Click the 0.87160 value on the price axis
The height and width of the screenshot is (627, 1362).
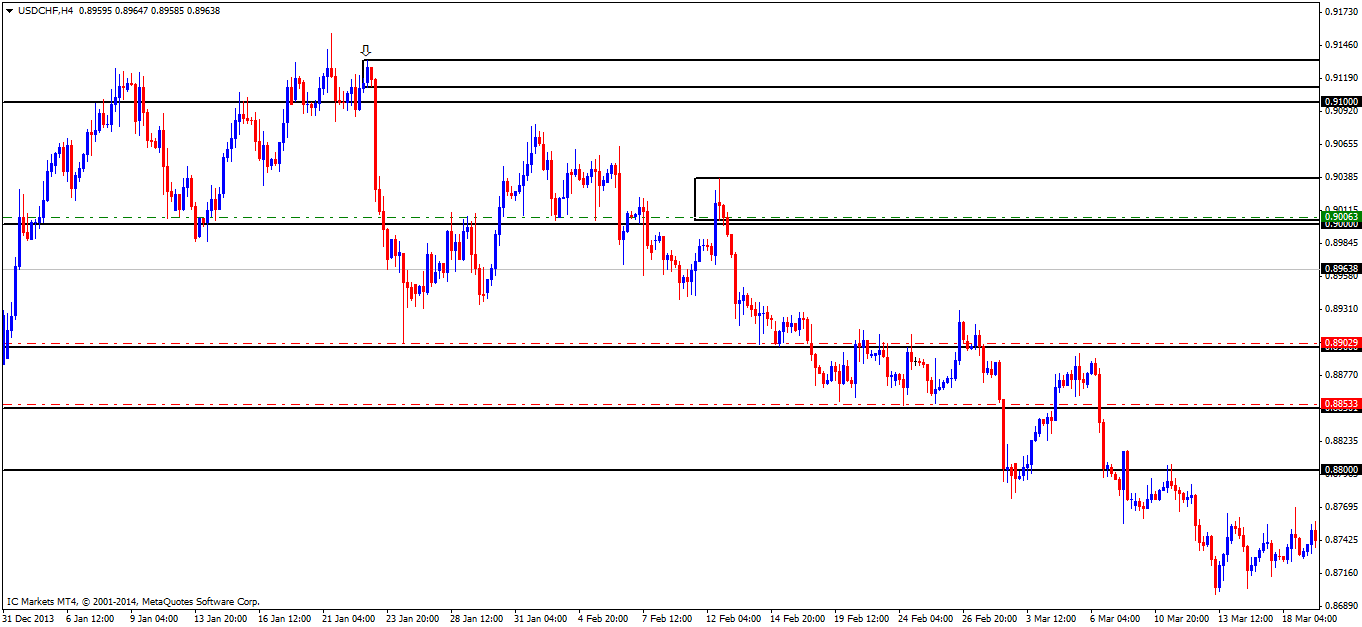point(1341,573)
